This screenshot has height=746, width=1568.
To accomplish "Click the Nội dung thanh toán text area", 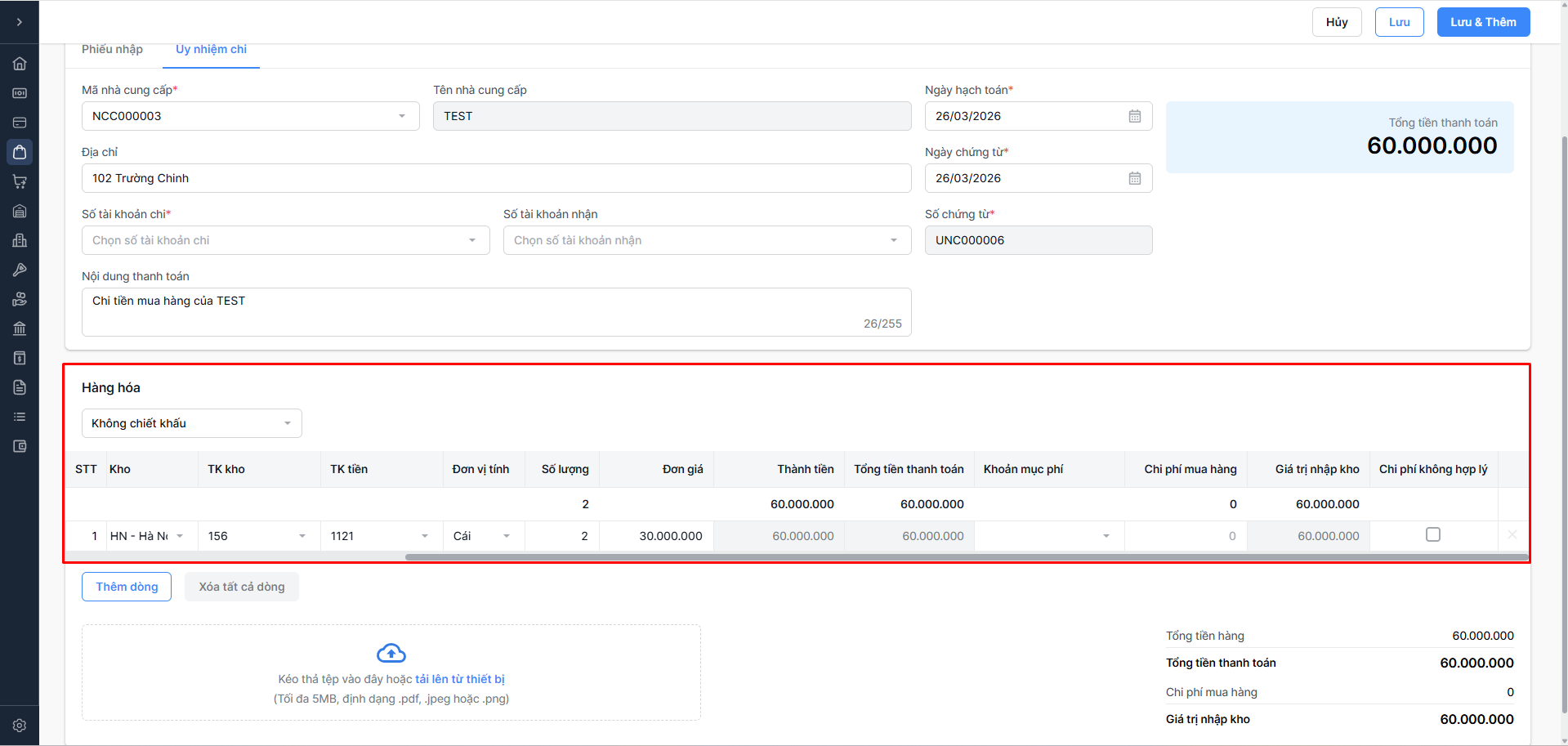I will pos(496,311).
